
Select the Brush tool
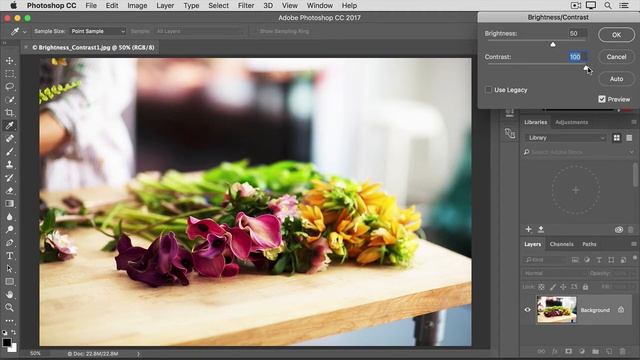tap(9, 152)
